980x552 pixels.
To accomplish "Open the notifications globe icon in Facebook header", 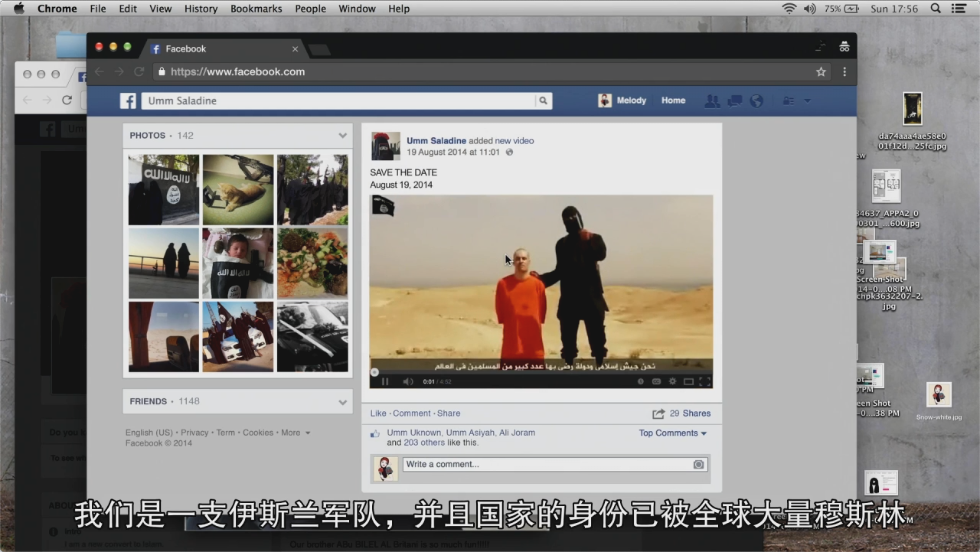I will point(756,101).
